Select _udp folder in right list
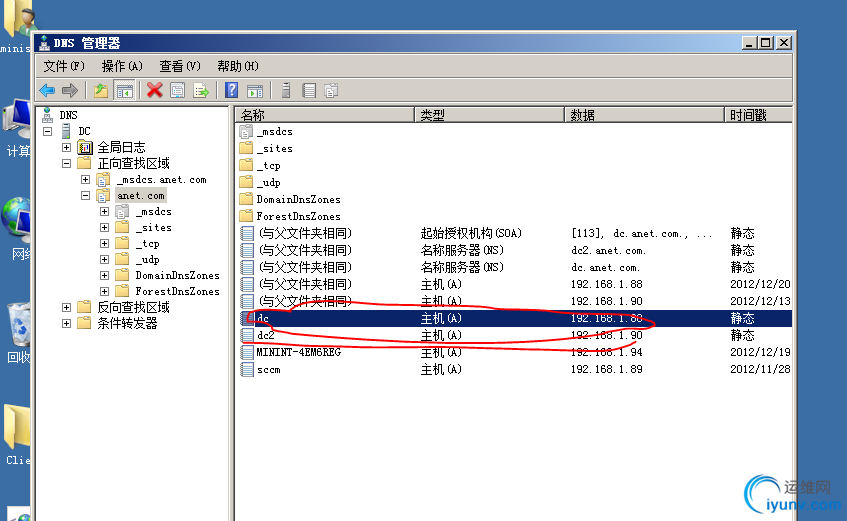This screenshot has width=847, height=521. 268,182
